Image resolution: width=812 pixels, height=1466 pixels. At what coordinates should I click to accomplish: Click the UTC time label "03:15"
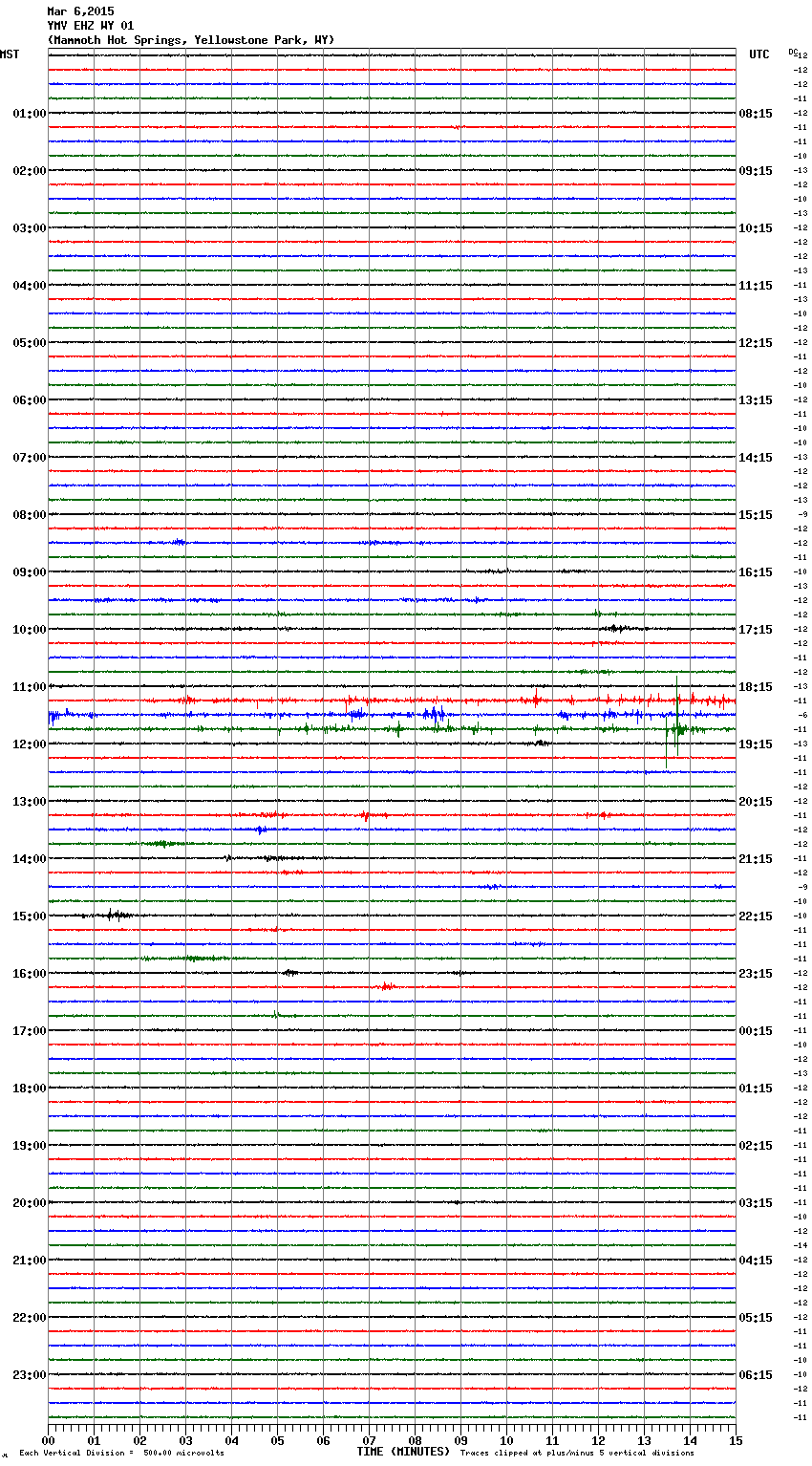(x=756, y=1203)
